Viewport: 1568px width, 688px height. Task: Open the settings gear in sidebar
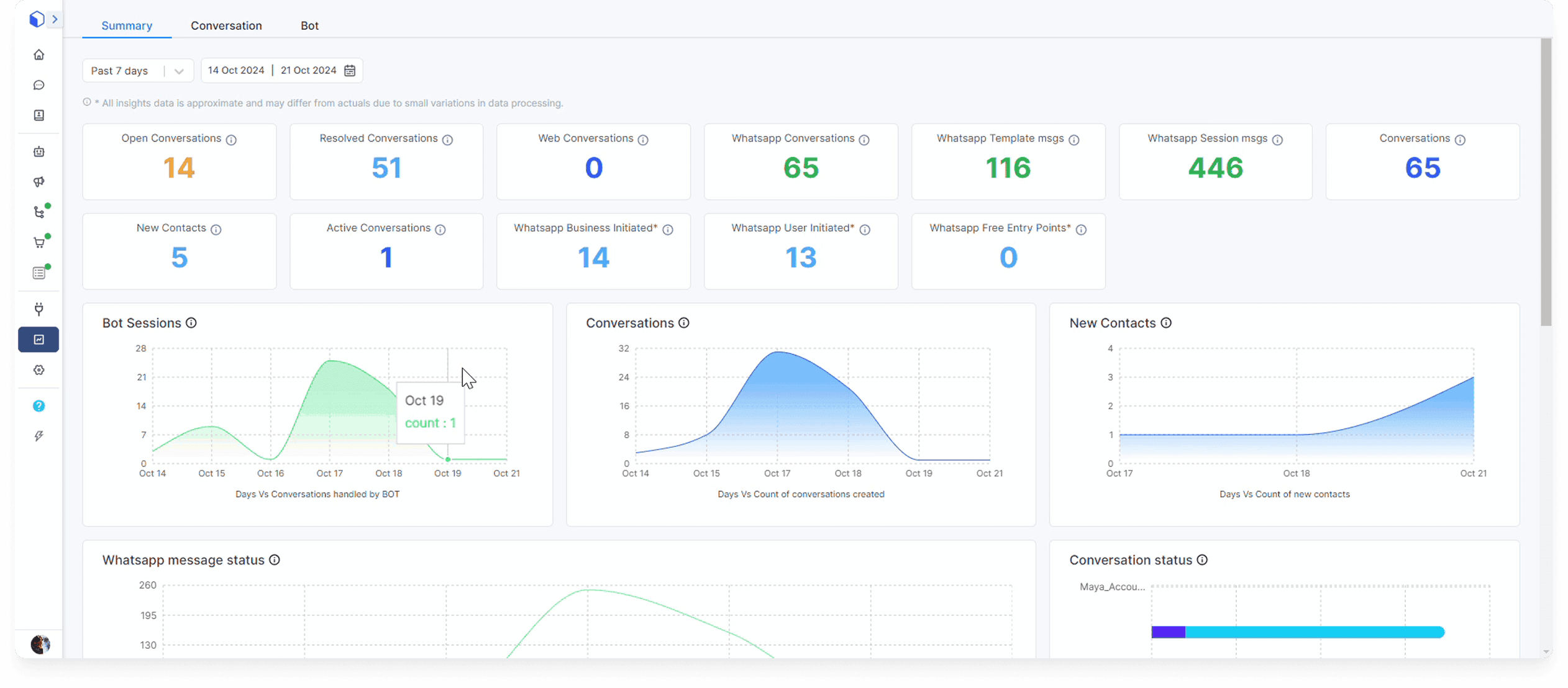click(x=39, y=370)
